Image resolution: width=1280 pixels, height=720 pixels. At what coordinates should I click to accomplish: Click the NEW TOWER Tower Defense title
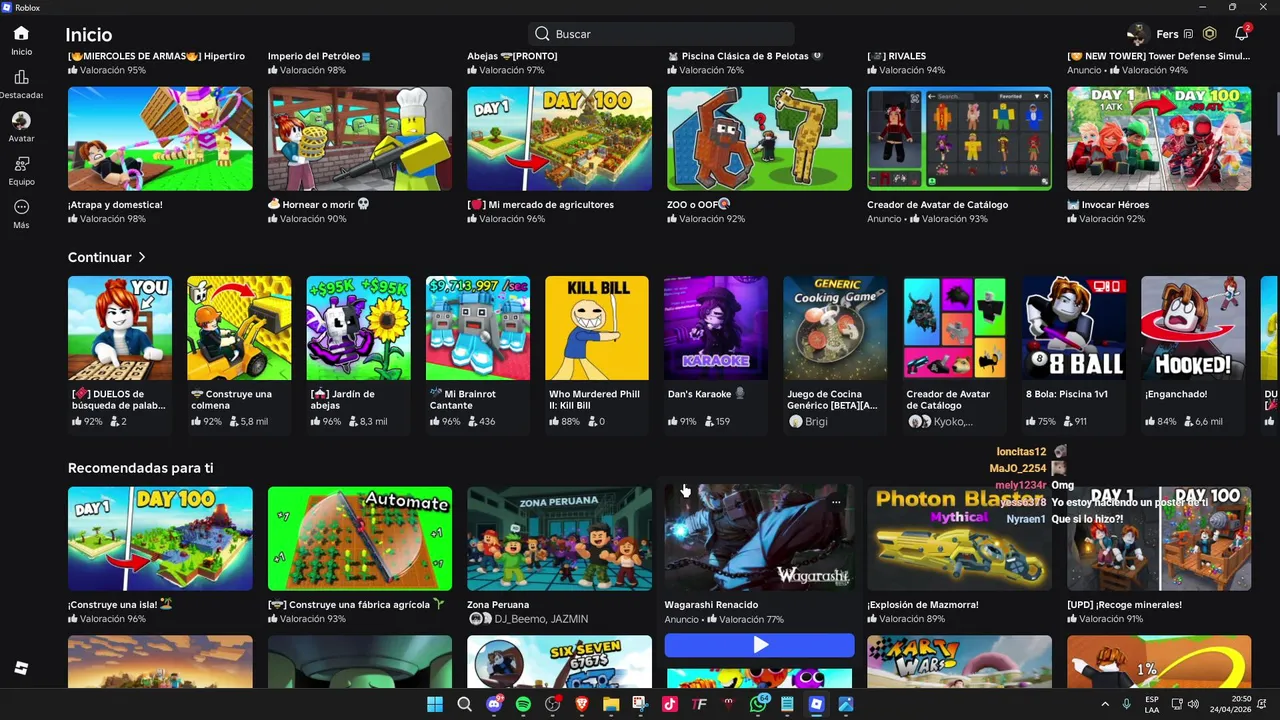coord(1159,56)
